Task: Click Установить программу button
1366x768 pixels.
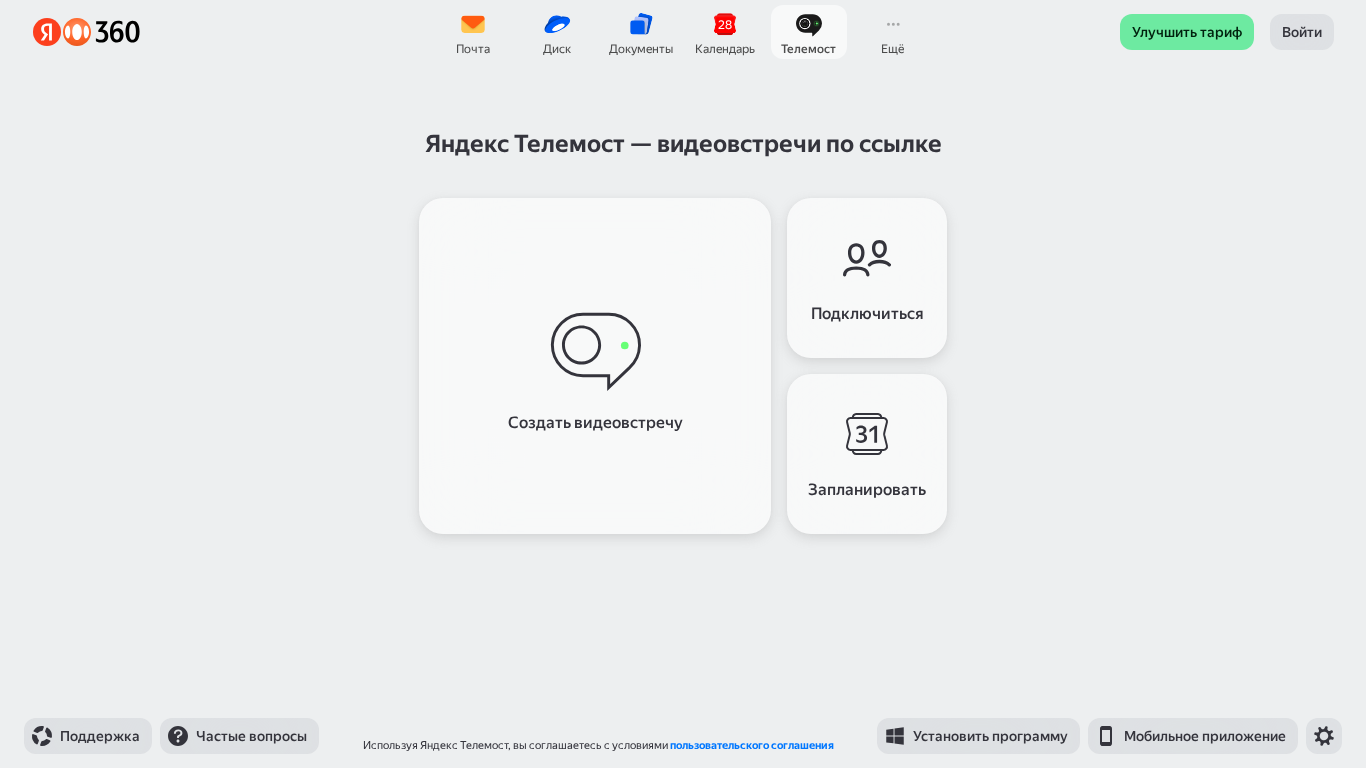Action: click(978, 736)
